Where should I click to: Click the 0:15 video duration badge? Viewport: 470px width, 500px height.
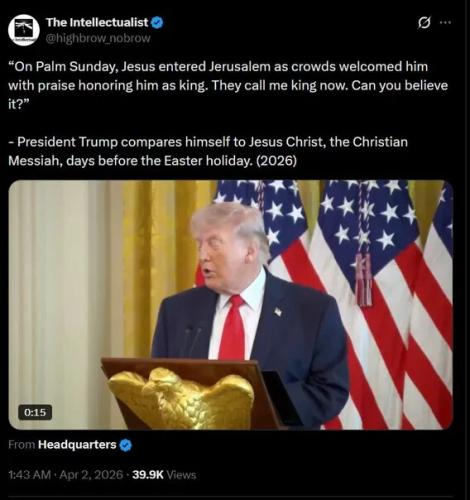pyautogui.click(x=35, y=412)
